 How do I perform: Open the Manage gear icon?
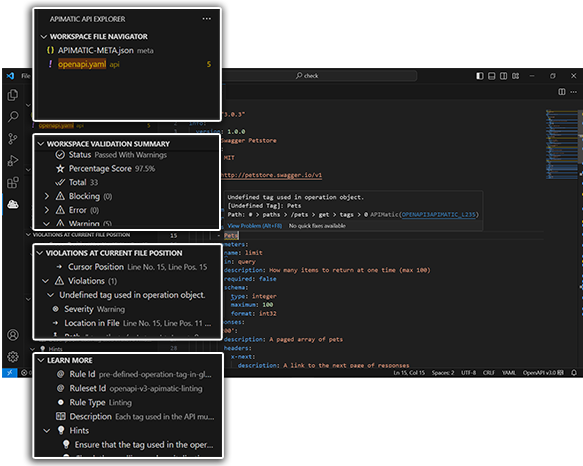click(x=13, y=357)
